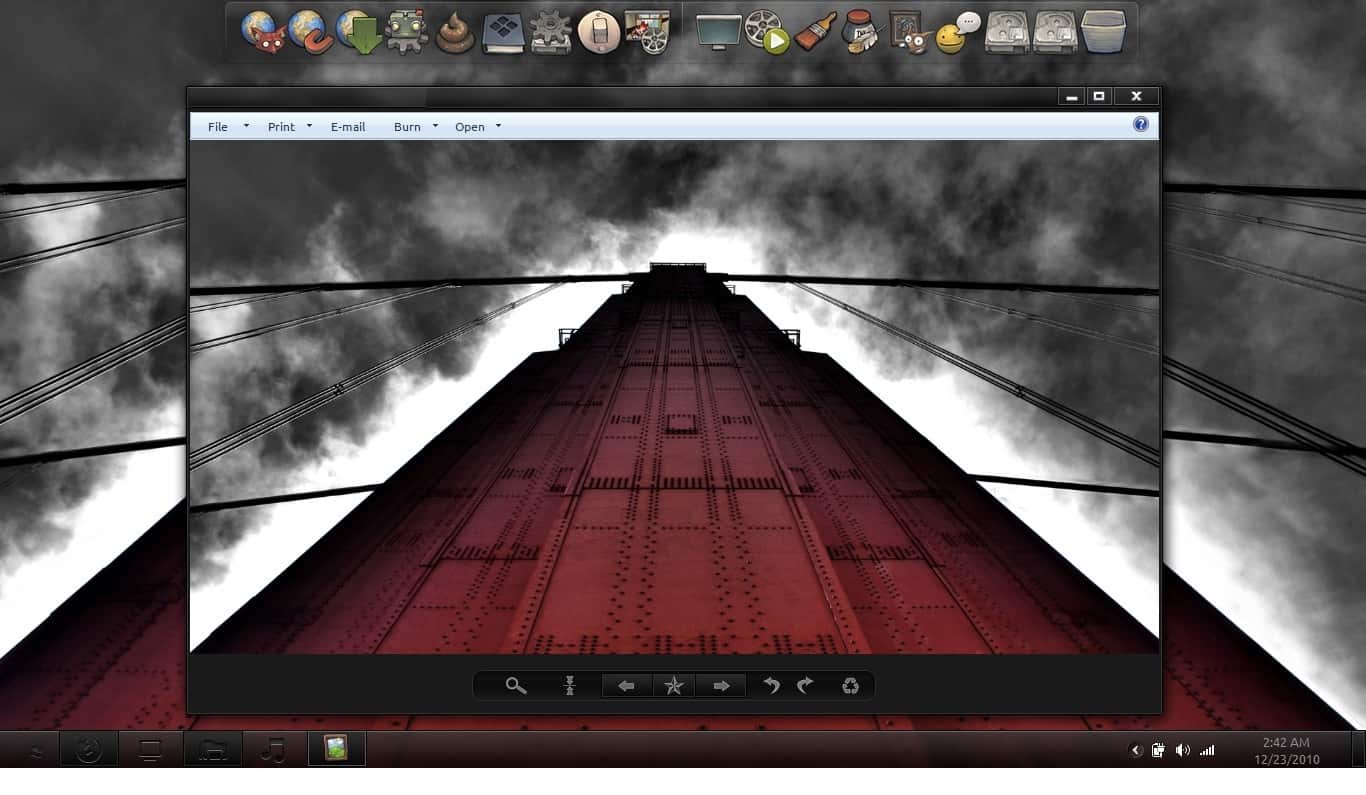Select the zoom magnifier tool
Screen dimensions: 1366x795
point(515,686)
